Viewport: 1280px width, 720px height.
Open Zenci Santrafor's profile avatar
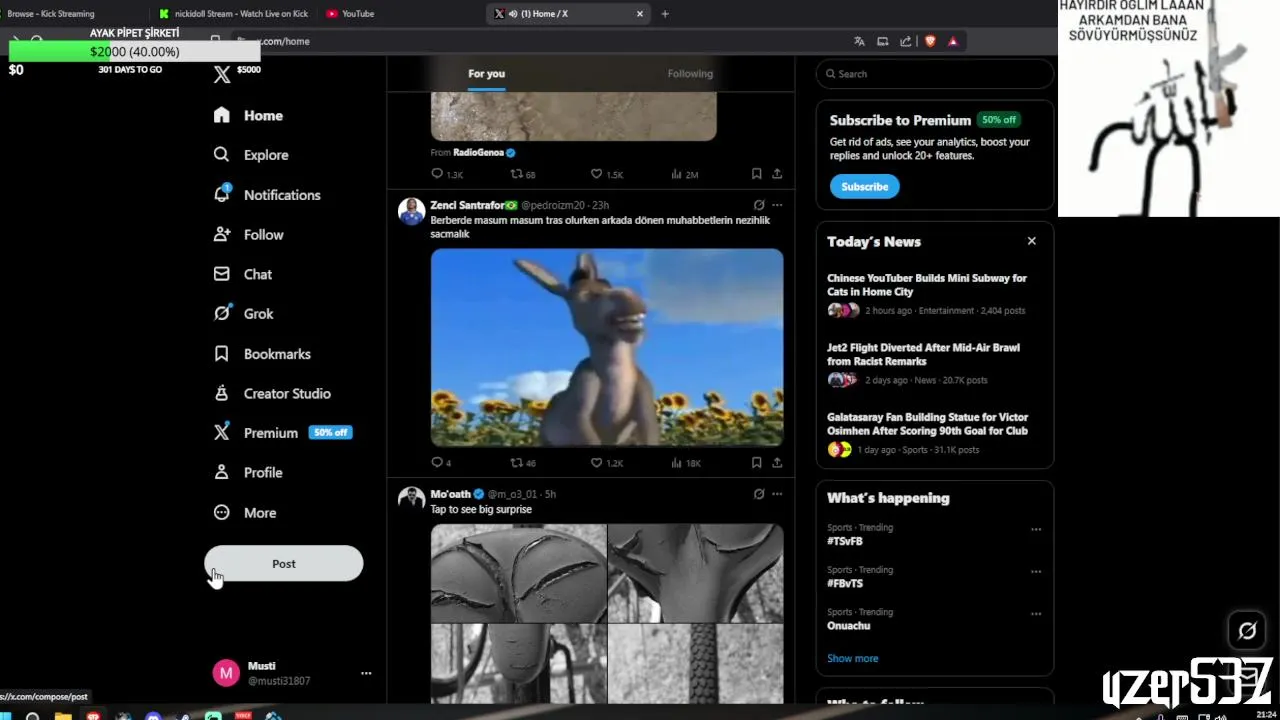click(x=411, y=212)
